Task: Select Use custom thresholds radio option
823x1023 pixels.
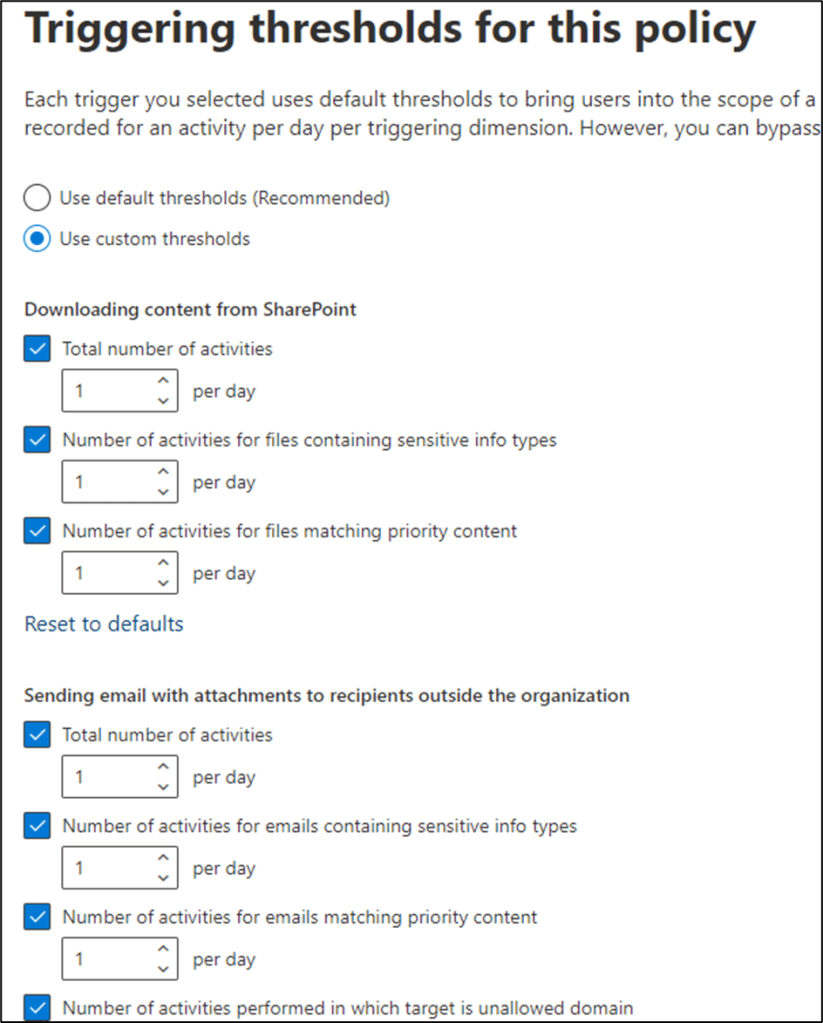Action: pos(37,239)
